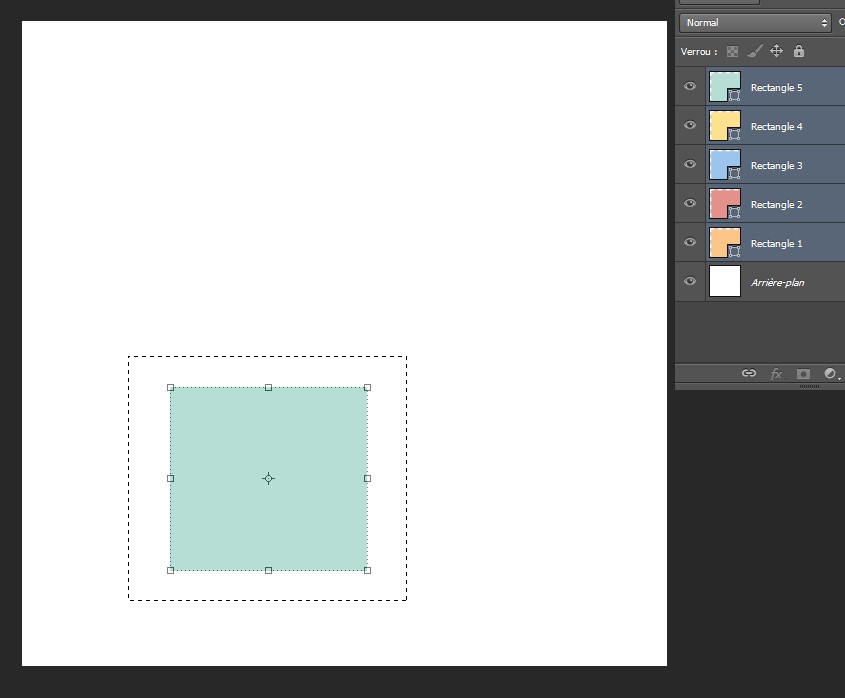The image size is (845, 698).
Task: Select Rectangle 1 orange layer thumbnail
Action: tap(725, 243)
